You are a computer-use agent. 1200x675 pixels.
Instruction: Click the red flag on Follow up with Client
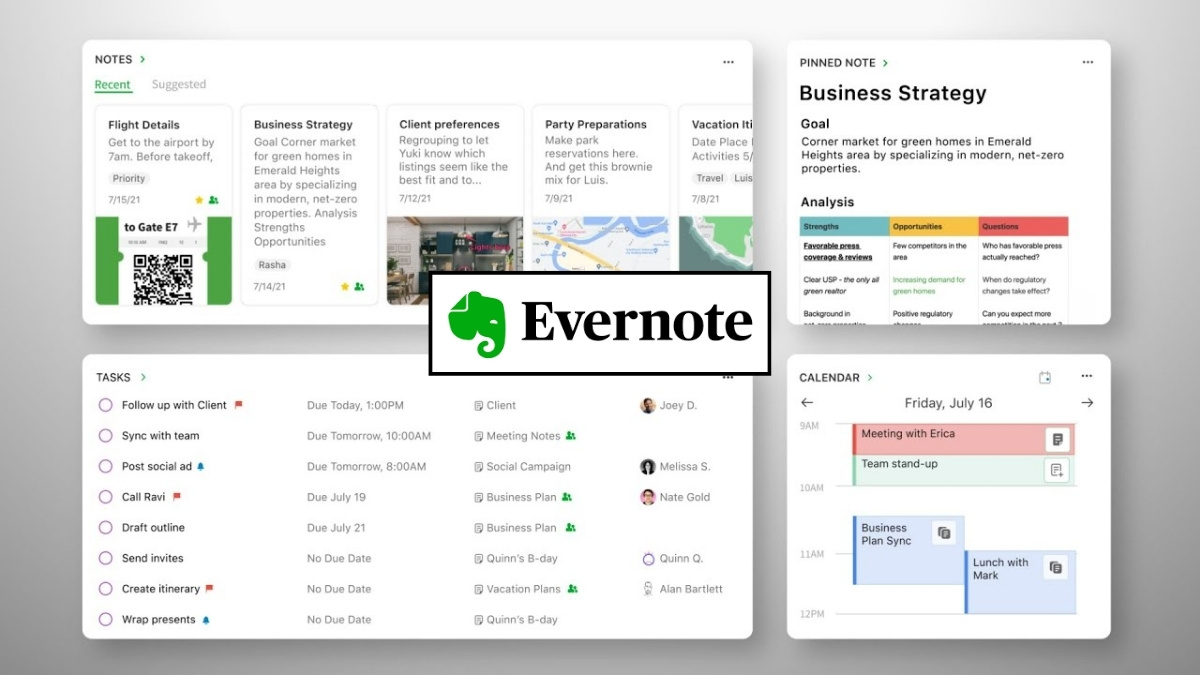coord(236,405)
